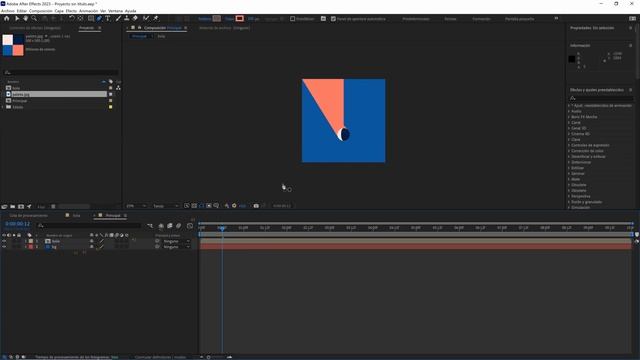Click the timeline layer search field
Screen dimensions: 640x360
pyautogui.click(x=89, y=225)
